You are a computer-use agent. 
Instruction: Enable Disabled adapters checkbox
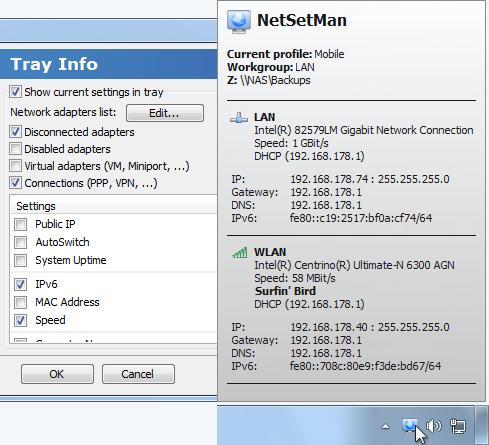(15, 149)
